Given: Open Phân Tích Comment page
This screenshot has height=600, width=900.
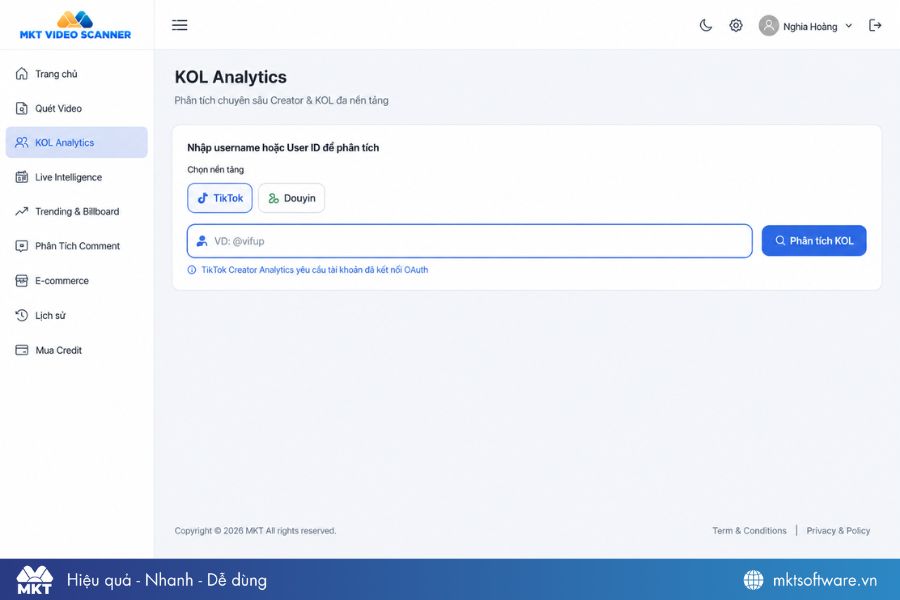Looking at the screenshot, I should click(76, 246).
